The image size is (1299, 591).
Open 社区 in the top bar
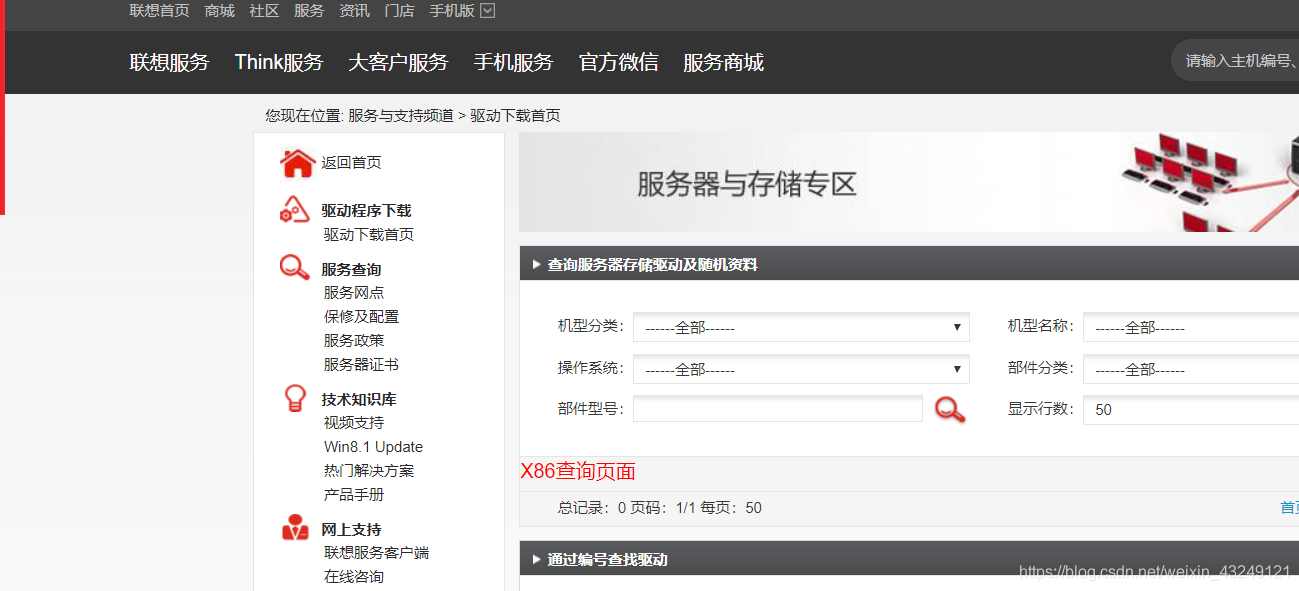click(x=264, y=11)
